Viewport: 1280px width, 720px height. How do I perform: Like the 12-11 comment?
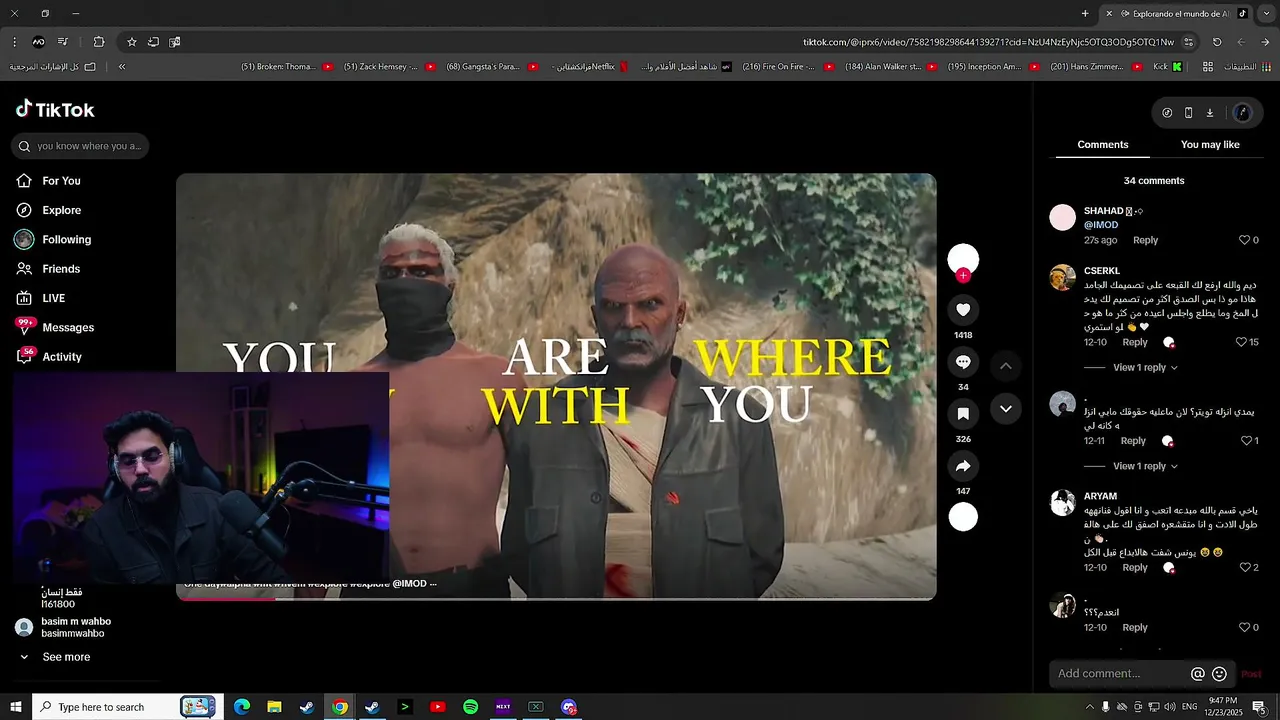pos(1246,441)
